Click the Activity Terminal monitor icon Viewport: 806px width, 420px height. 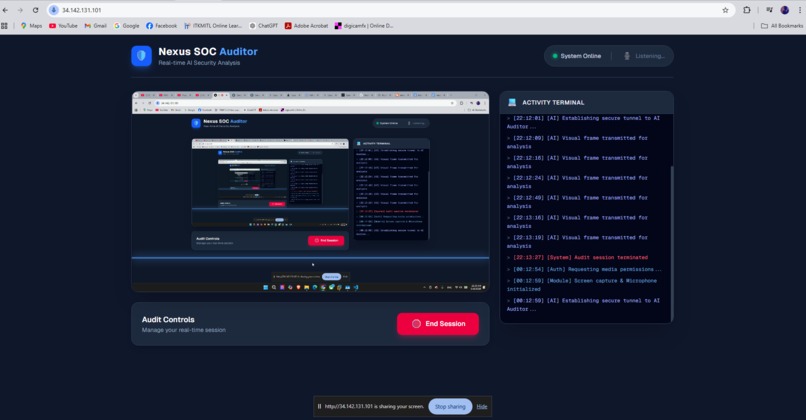tap(512, 102)
